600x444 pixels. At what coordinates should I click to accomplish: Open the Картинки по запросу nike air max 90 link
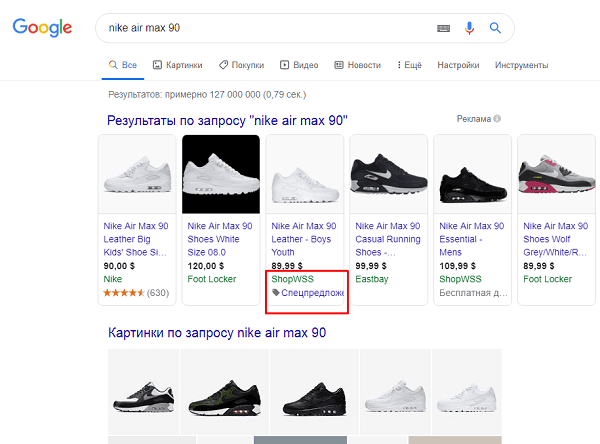(x=216, y=332)
